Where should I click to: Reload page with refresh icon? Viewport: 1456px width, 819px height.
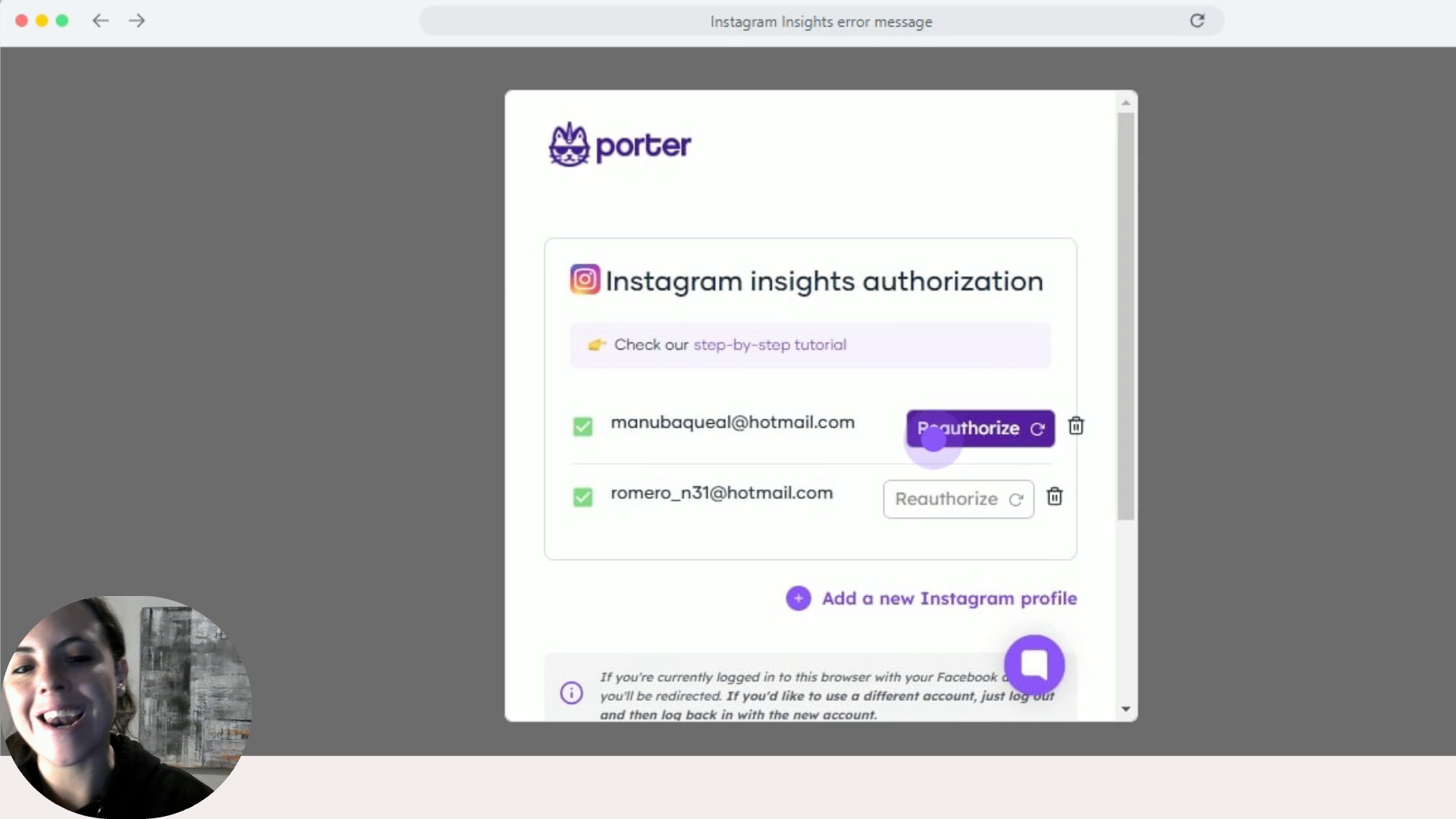pos(1197,21)
